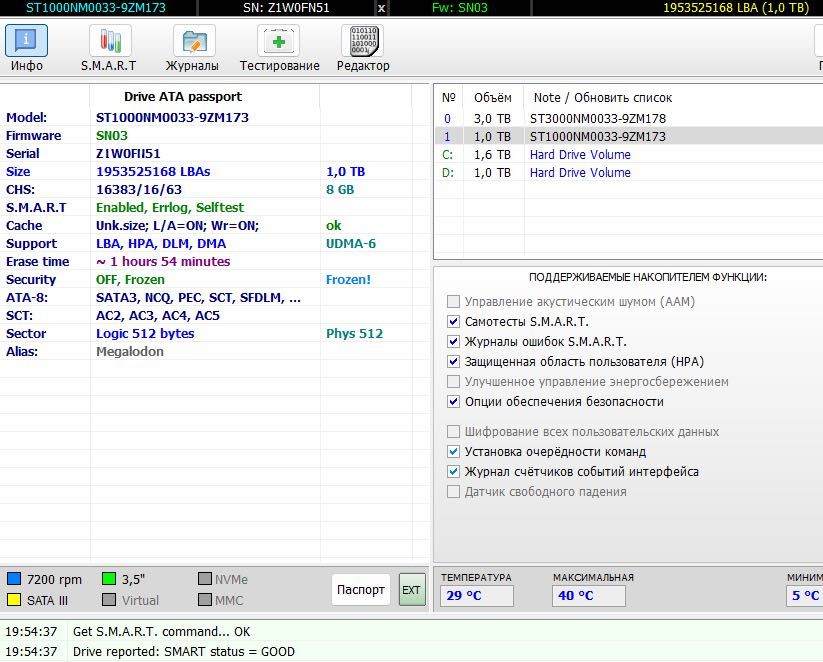Toggle Шифрование всех пользовательских данных checkbox
This screenshot has width=823, height=662.
pyautogui.click(x=453, y=432)
